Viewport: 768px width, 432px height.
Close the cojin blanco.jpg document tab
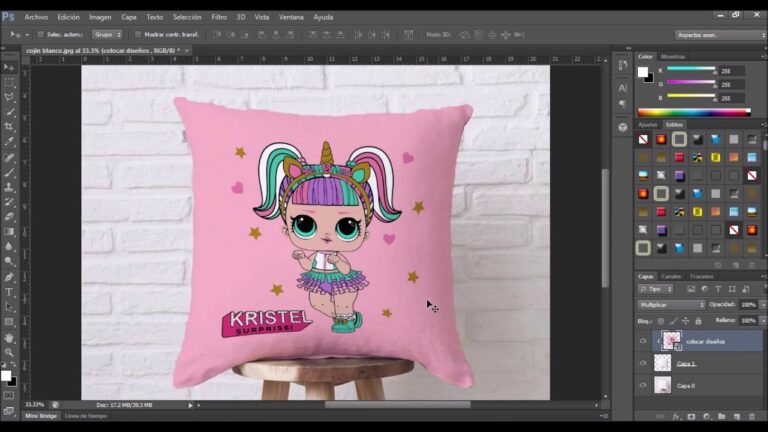click(x=187, y=50)
